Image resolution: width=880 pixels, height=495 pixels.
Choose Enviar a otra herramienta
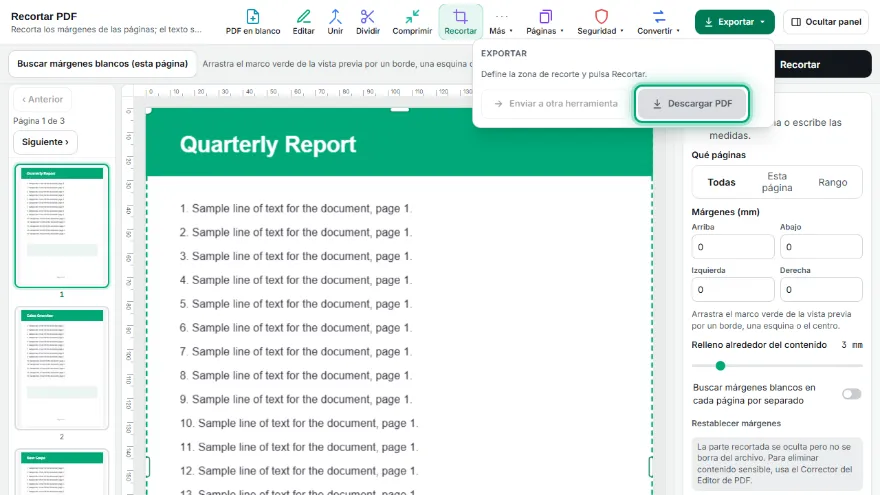coord(556,104)
